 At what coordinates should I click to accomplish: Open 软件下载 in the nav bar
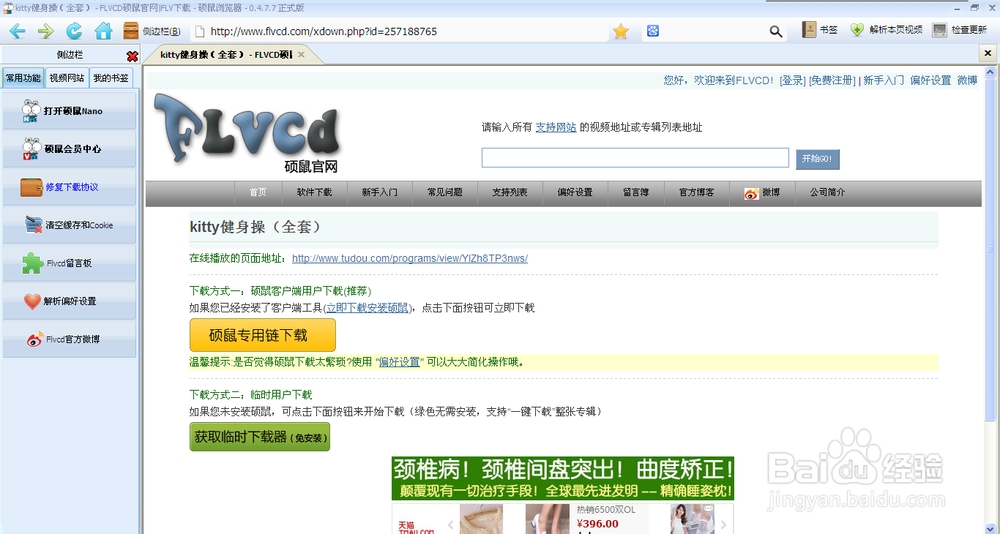click(314, 193)
